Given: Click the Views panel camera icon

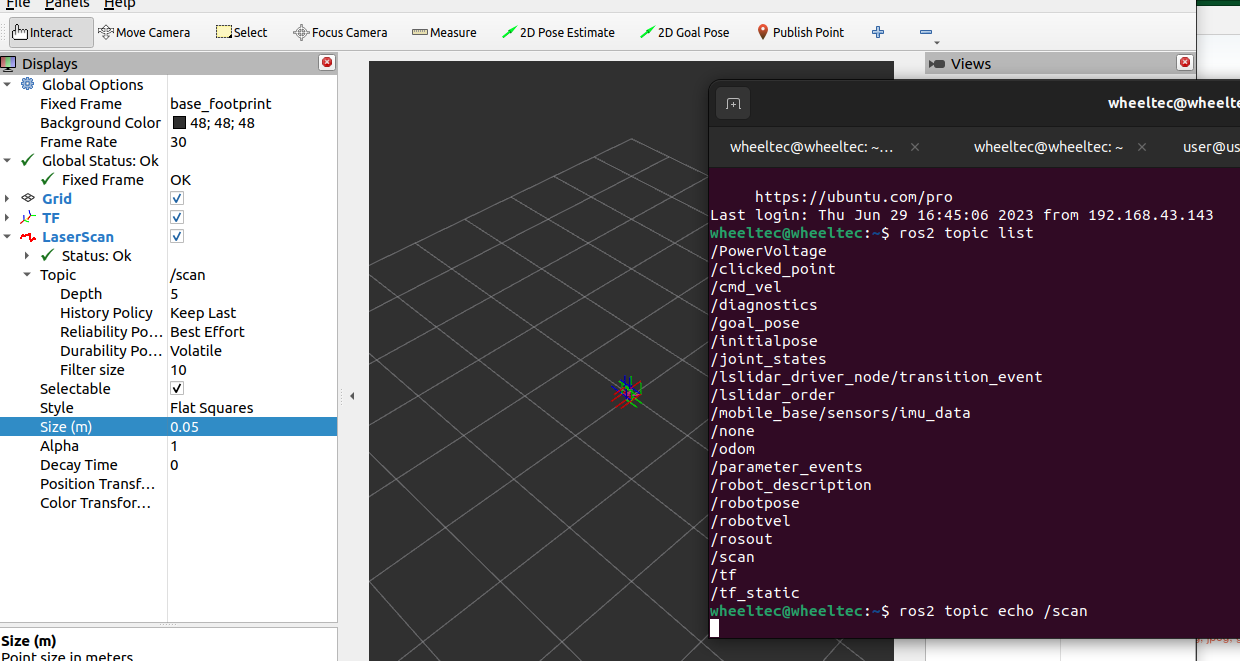Looking at the screenshot, I should pos(937,64).
